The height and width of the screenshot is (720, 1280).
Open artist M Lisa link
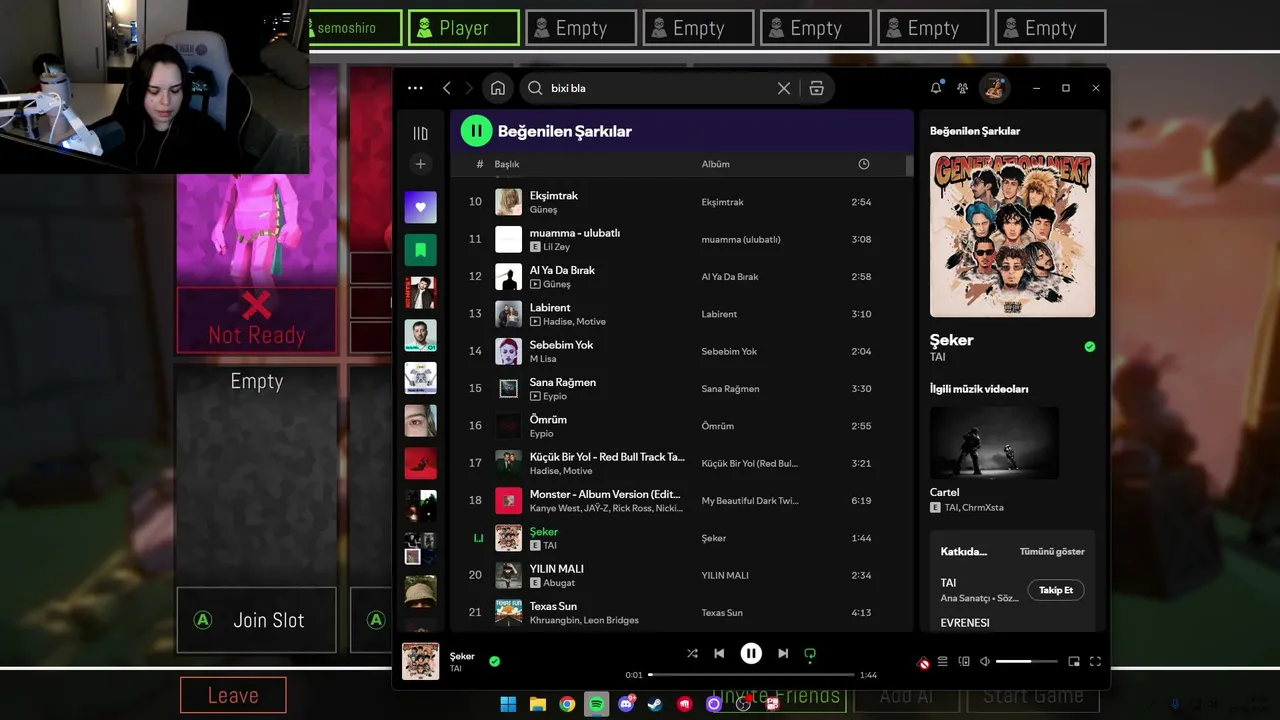pos(543,359)
